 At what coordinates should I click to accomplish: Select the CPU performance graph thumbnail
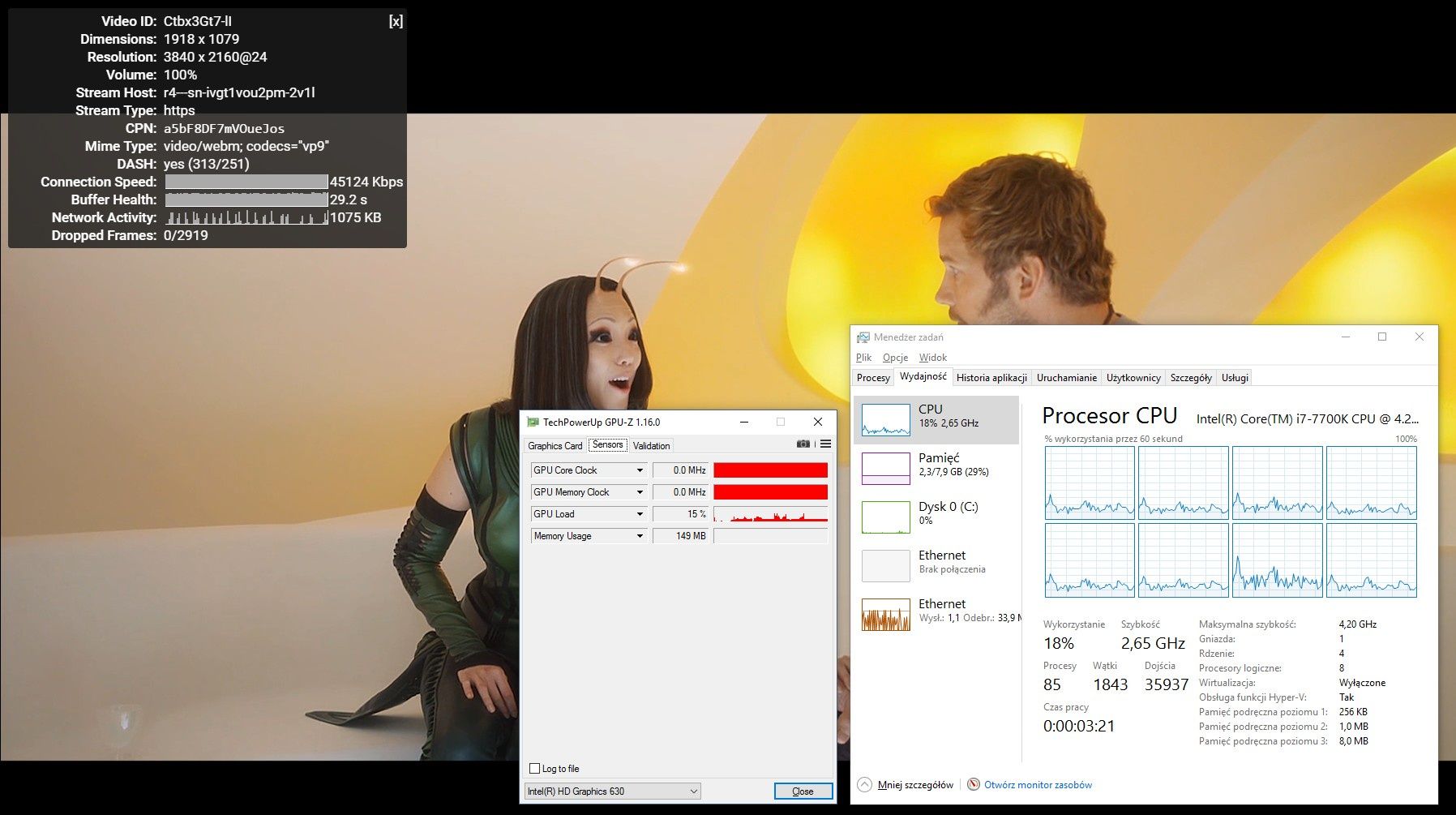[x=885, y=420]
